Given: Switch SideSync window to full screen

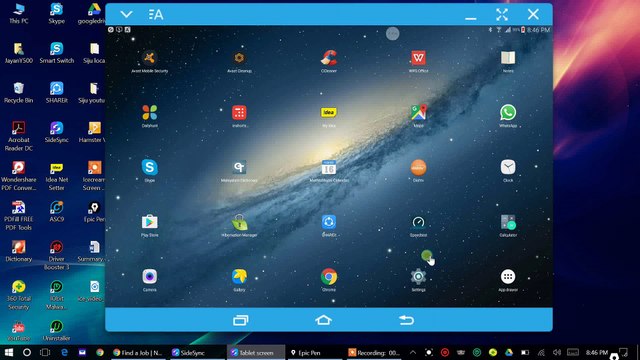Looking at the screenshot, I should click(x=502, y=15).
